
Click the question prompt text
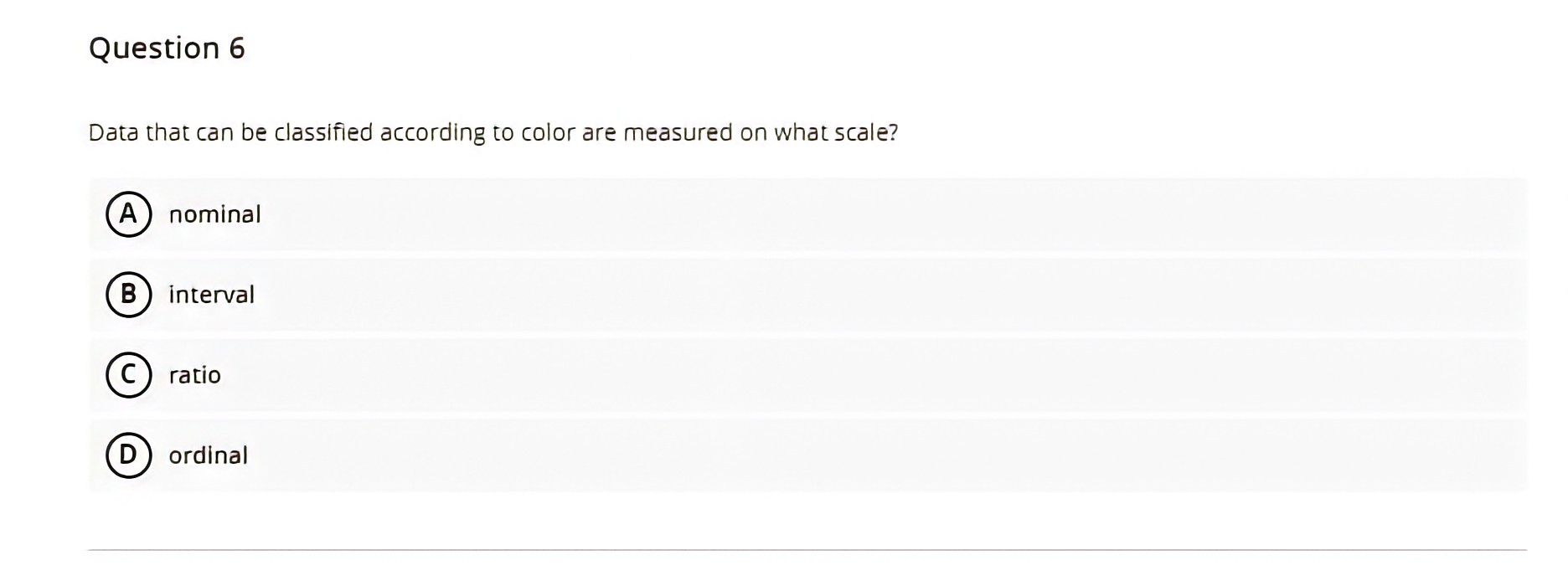tap(493, 131)
